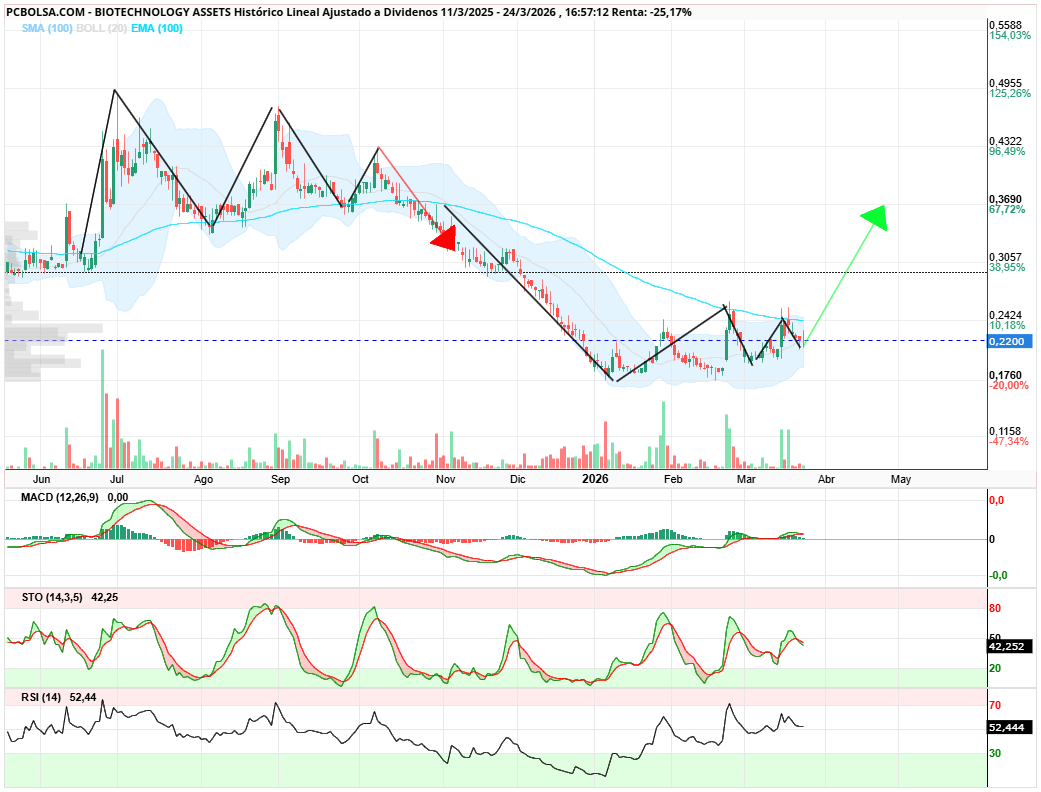Select the MACD (12,26,9) indicator title
The height and width of the screenshot is (792, 1041).
pos(60,497)
